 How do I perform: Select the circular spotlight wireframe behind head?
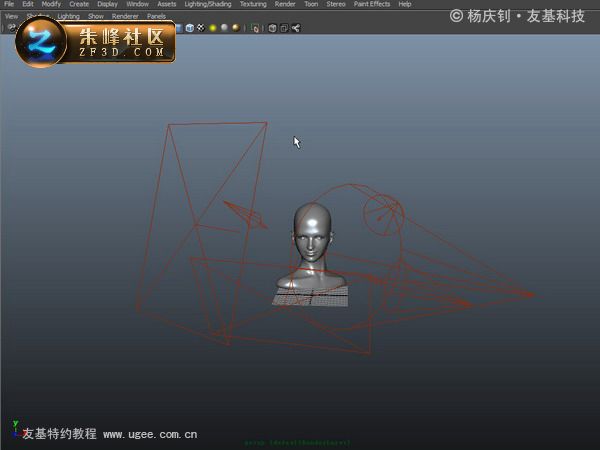[x=383, y=214]
